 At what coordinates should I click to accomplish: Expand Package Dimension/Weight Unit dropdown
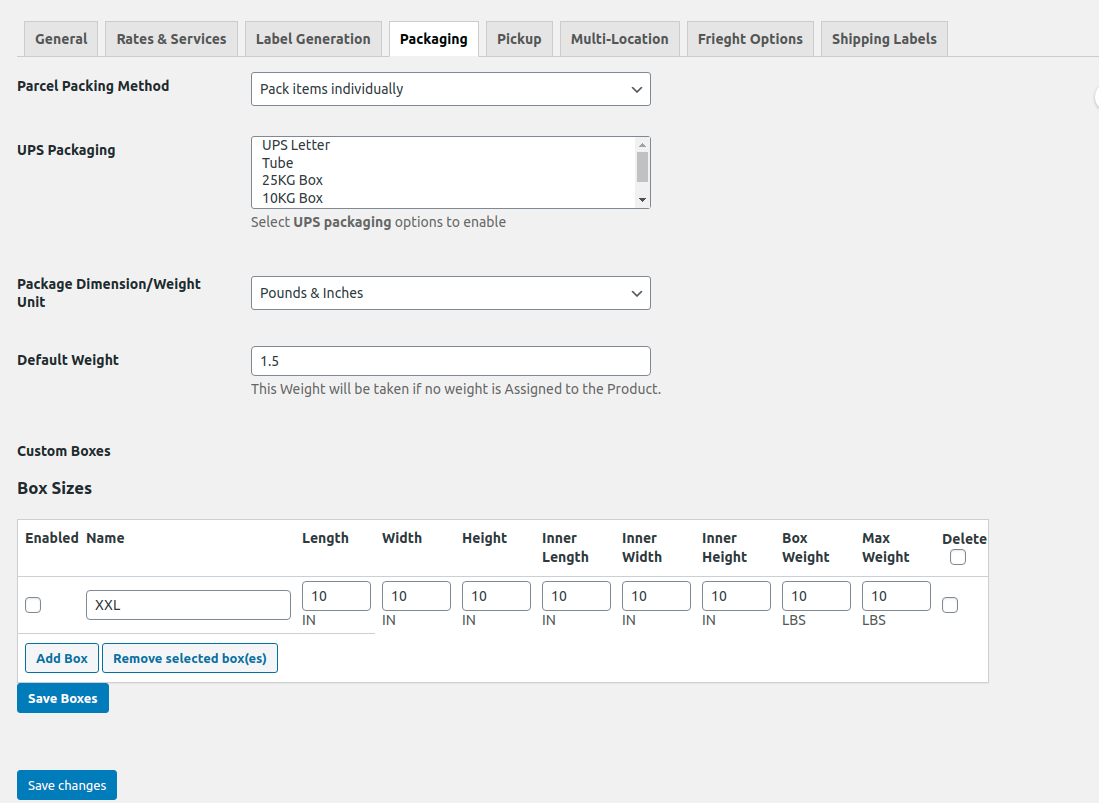coord(450,293)
